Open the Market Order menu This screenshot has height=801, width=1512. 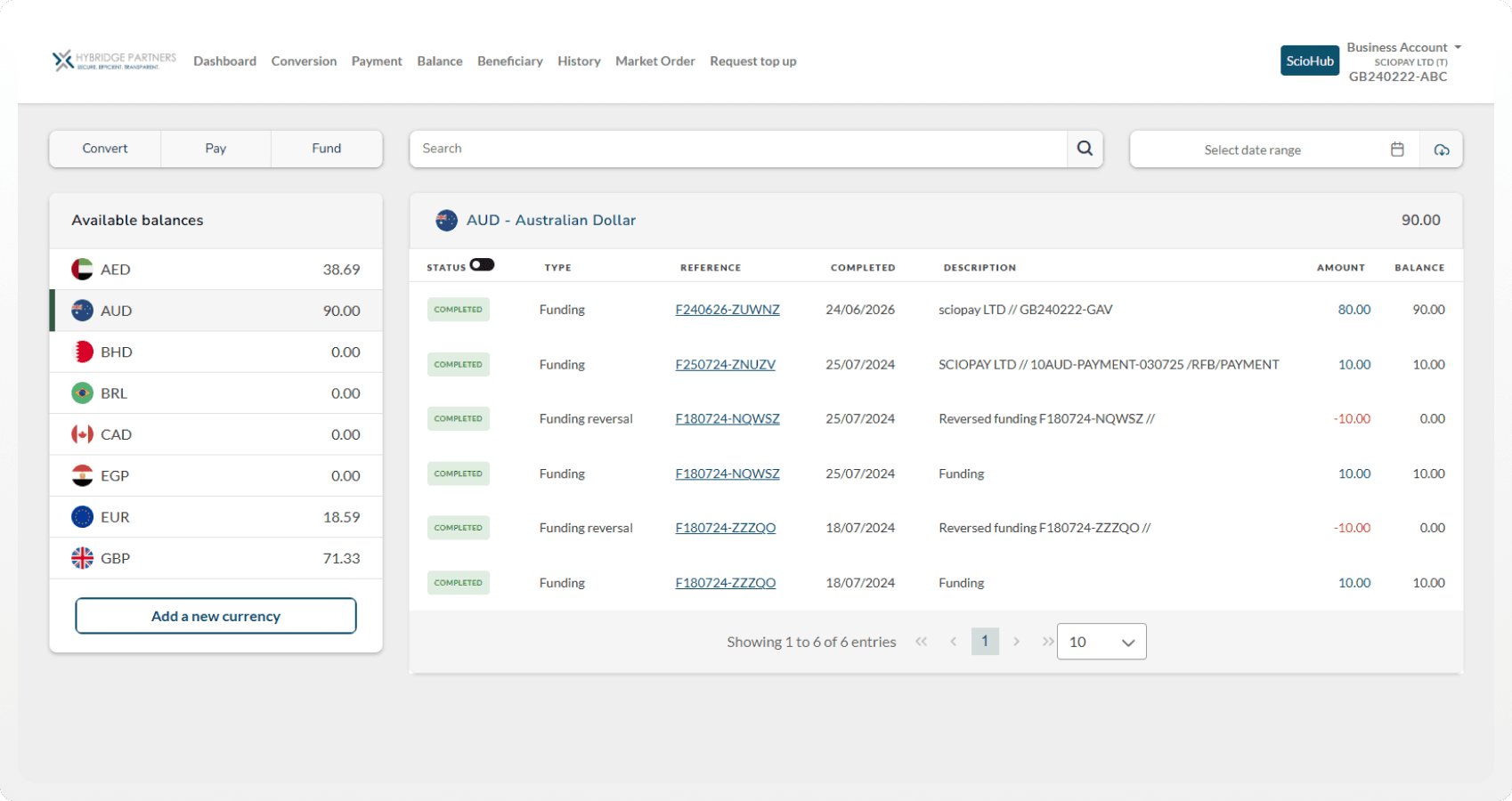[655, 61]
